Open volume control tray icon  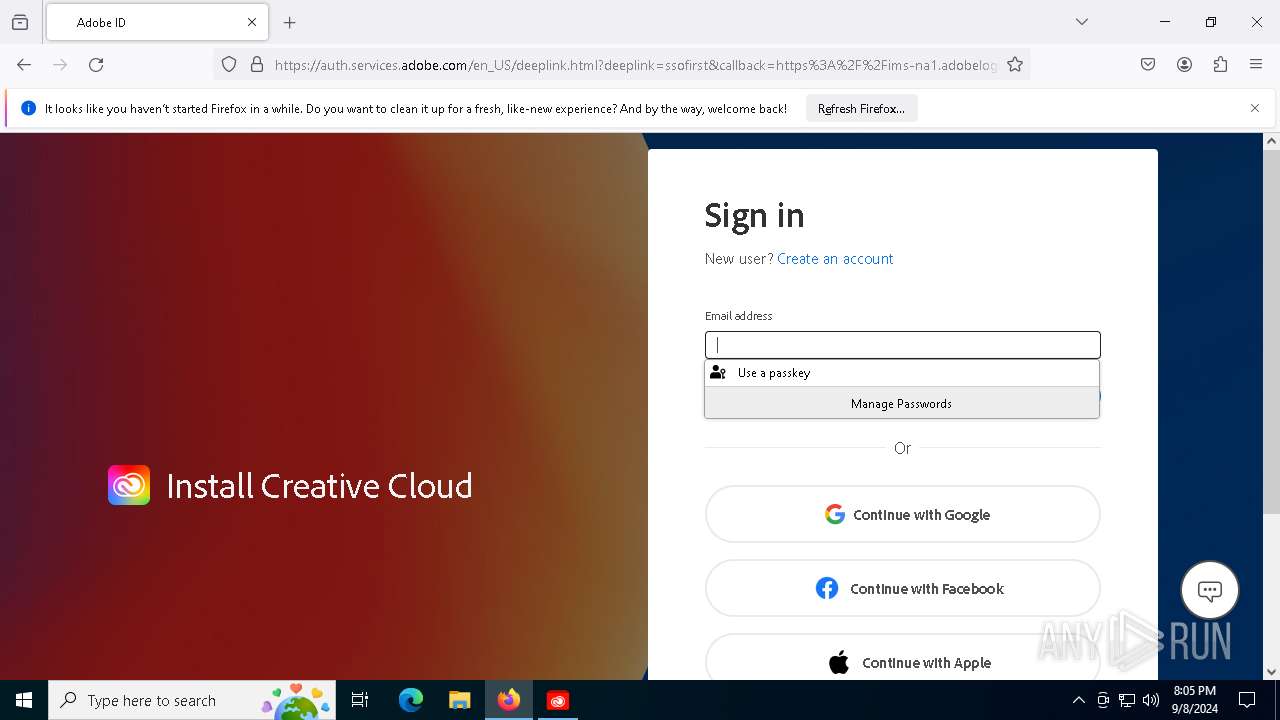tap(1151, 700)
